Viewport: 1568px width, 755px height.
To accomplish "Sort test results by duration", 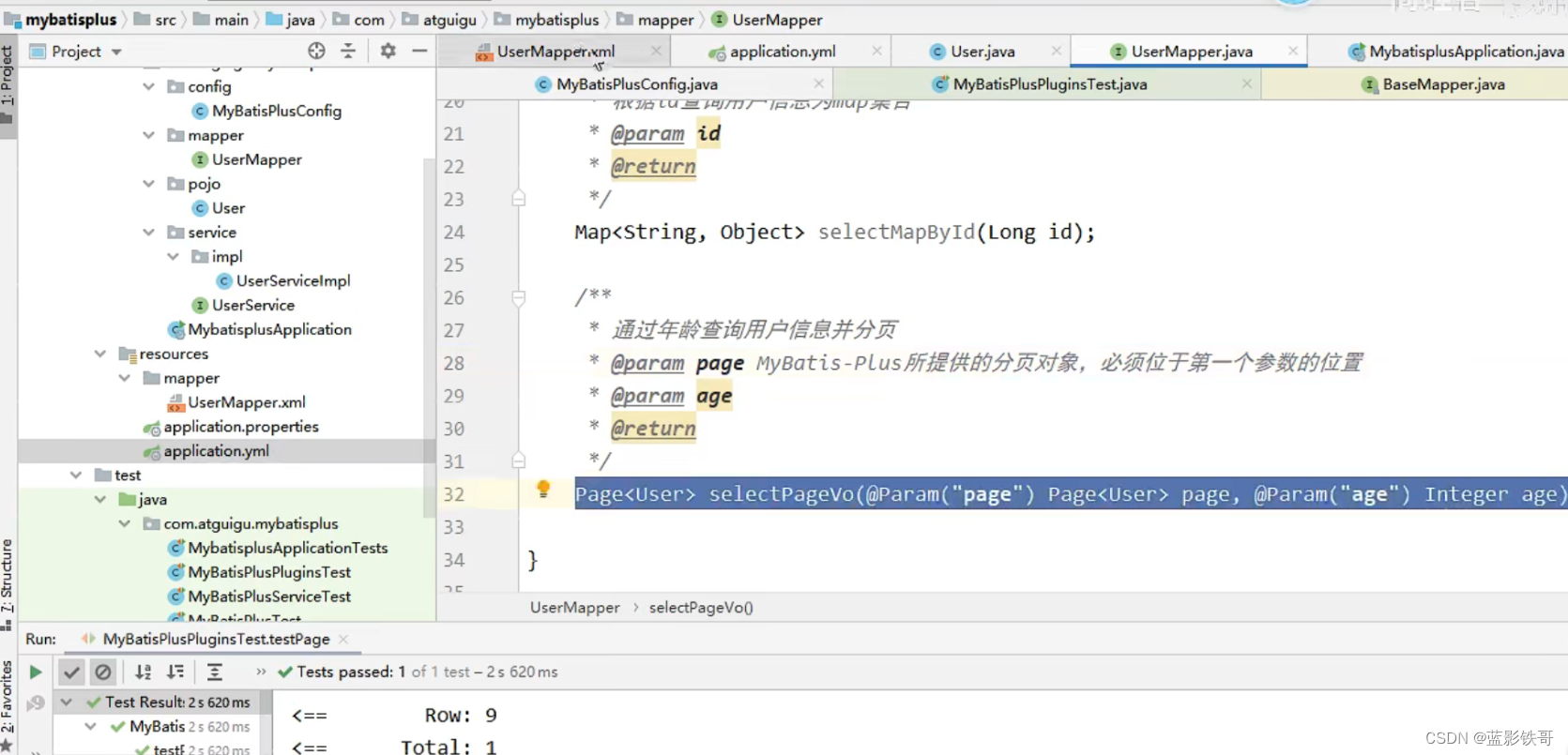I will coord(175,672).
